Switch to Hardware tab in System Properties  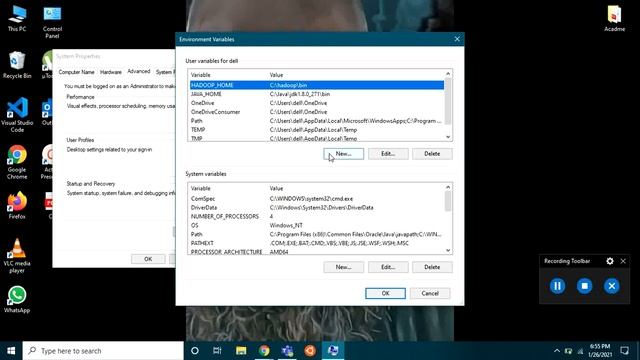click(x=111, y=72)
